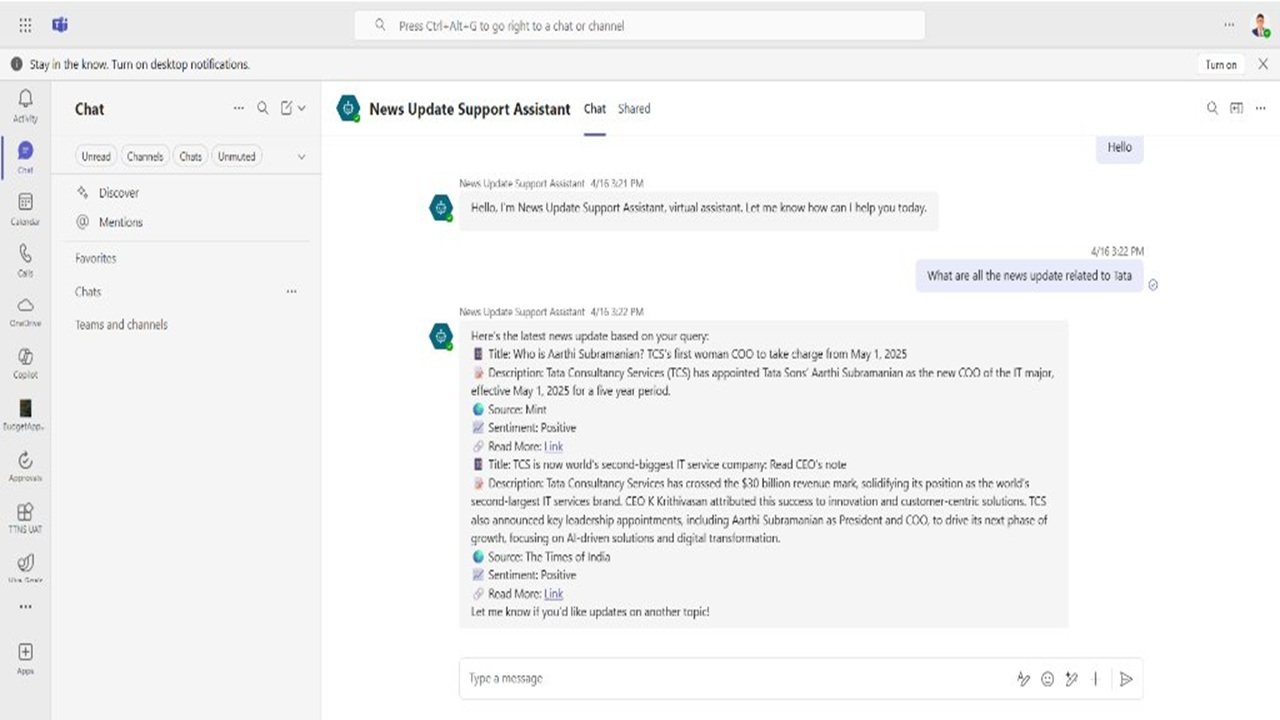
Task: Open Chat in the left rail
Action: pyautogui.click(x=25, y=157)
